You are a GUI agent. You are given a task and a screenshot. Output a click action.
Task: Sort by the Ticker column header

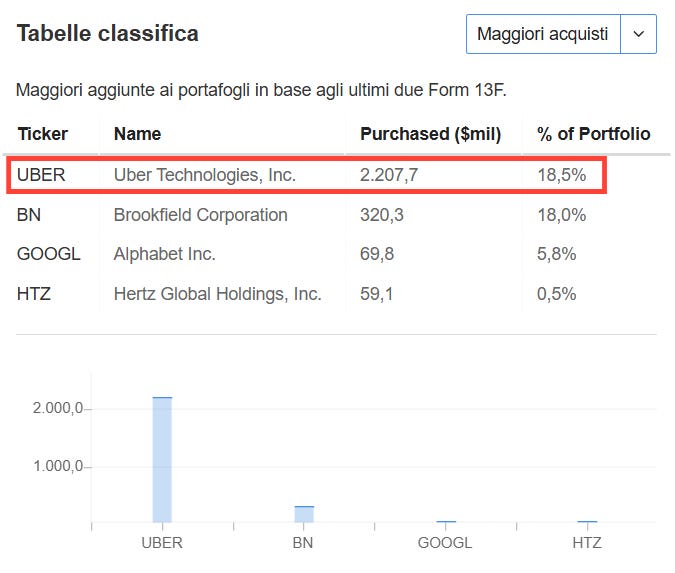coord(43,134)
